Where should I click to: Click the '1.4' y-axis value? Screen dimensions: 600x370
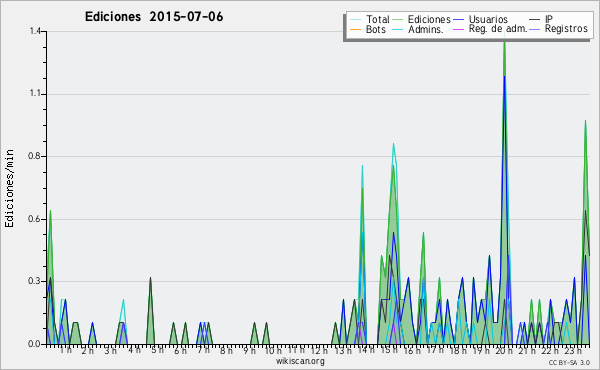[35, 31]
